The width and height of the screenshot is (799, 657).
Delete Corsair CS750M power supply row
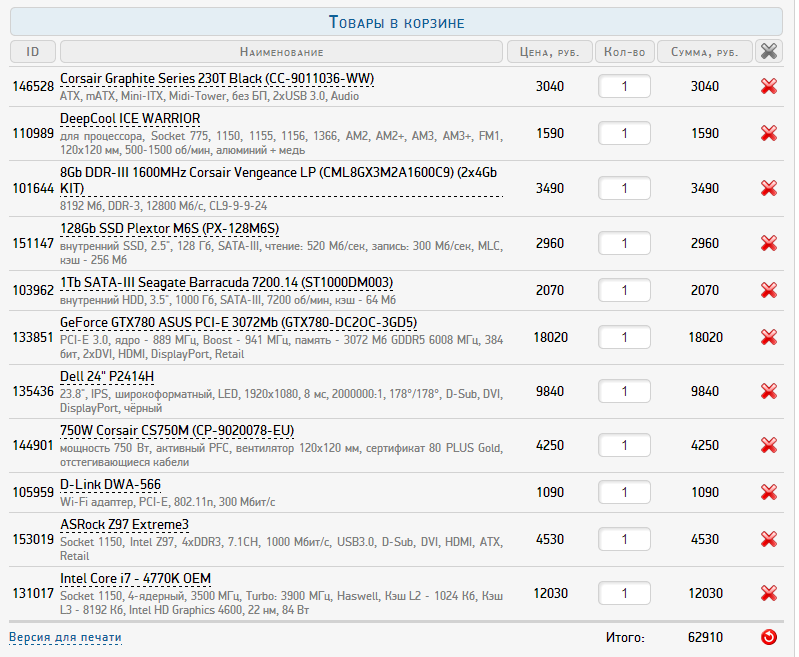[768, 445]
